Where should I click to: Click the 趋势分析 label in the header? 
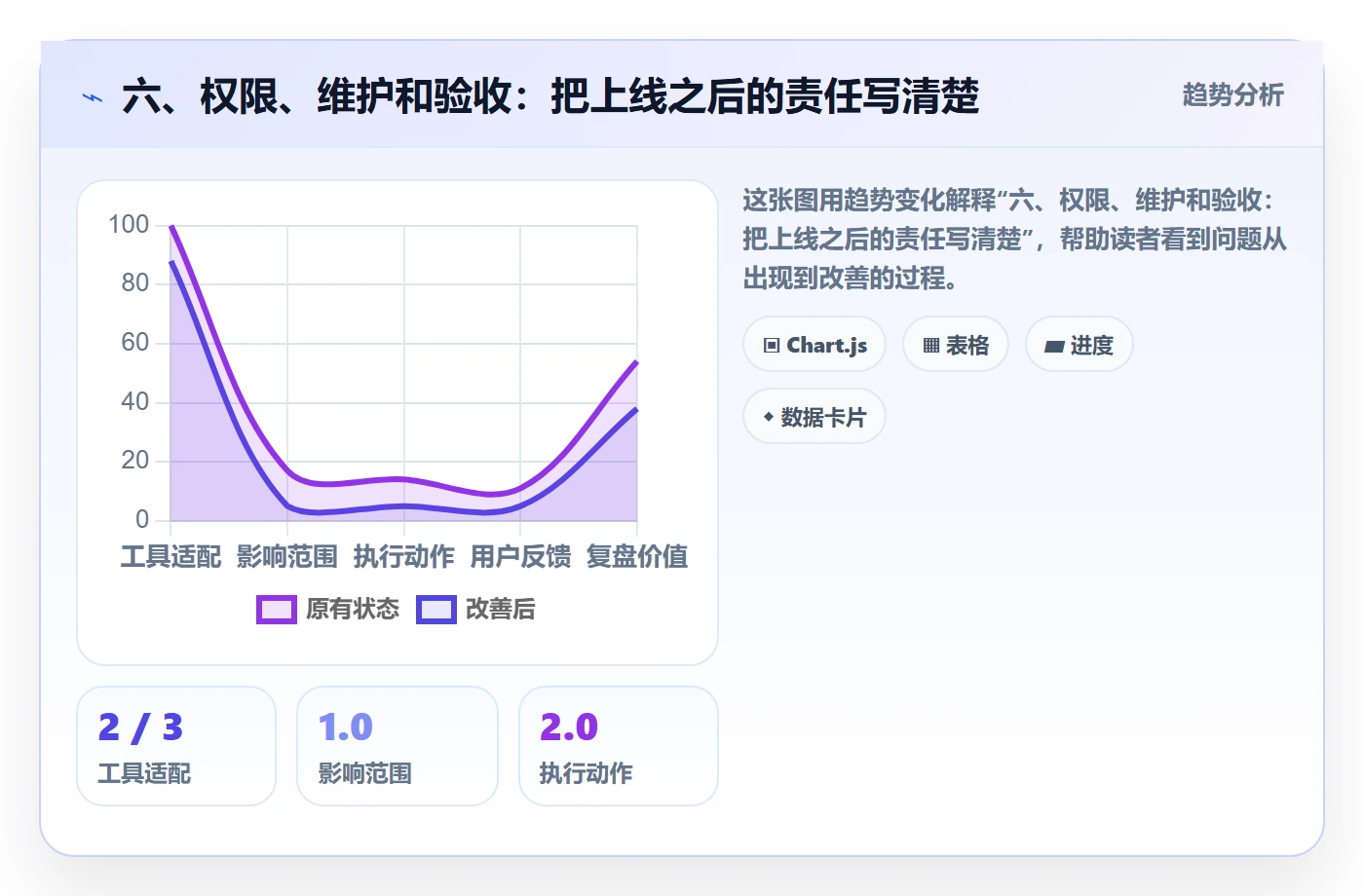[1233, 95]
